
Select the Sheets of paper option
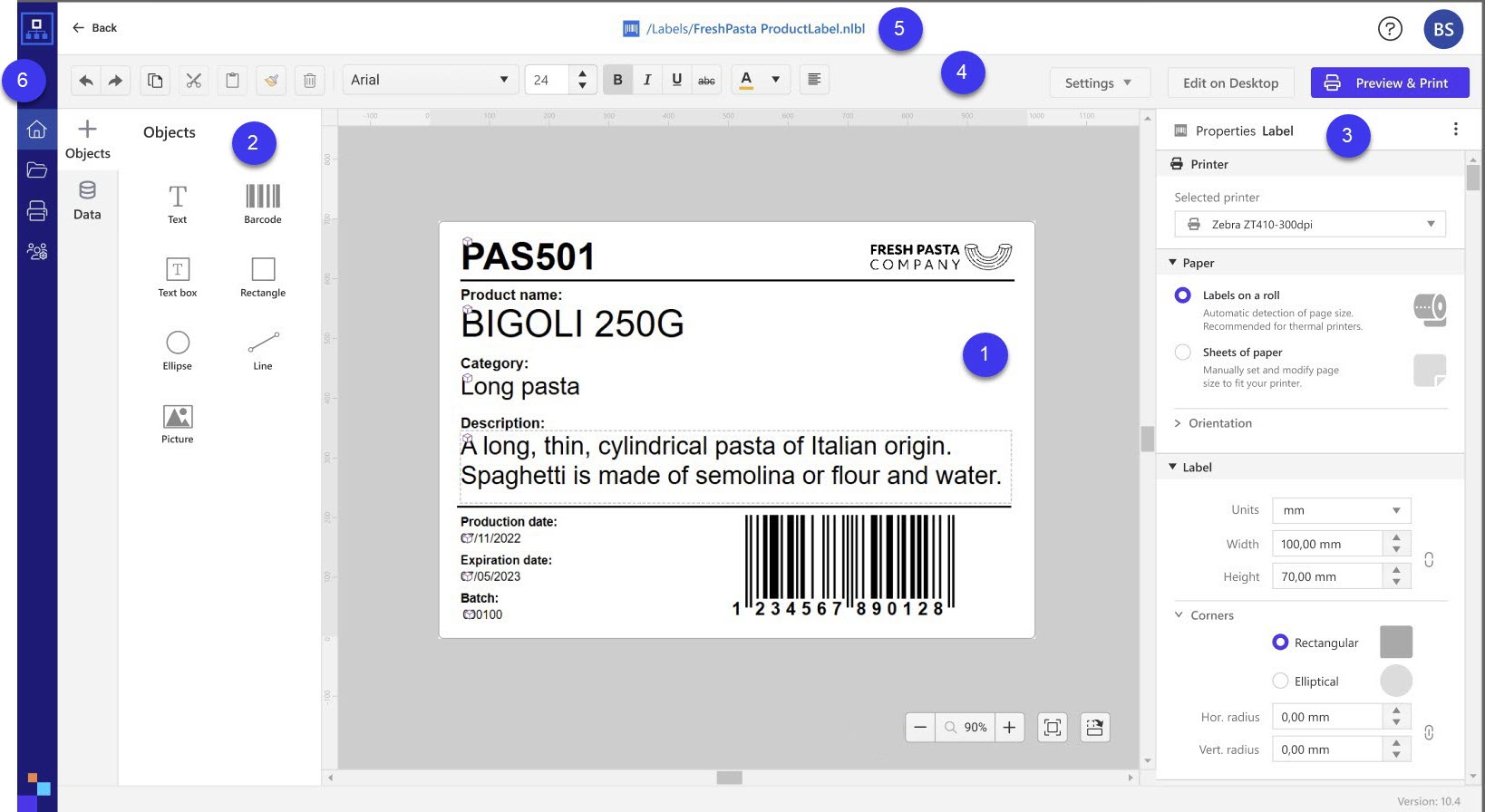[x=1182, y=353]
